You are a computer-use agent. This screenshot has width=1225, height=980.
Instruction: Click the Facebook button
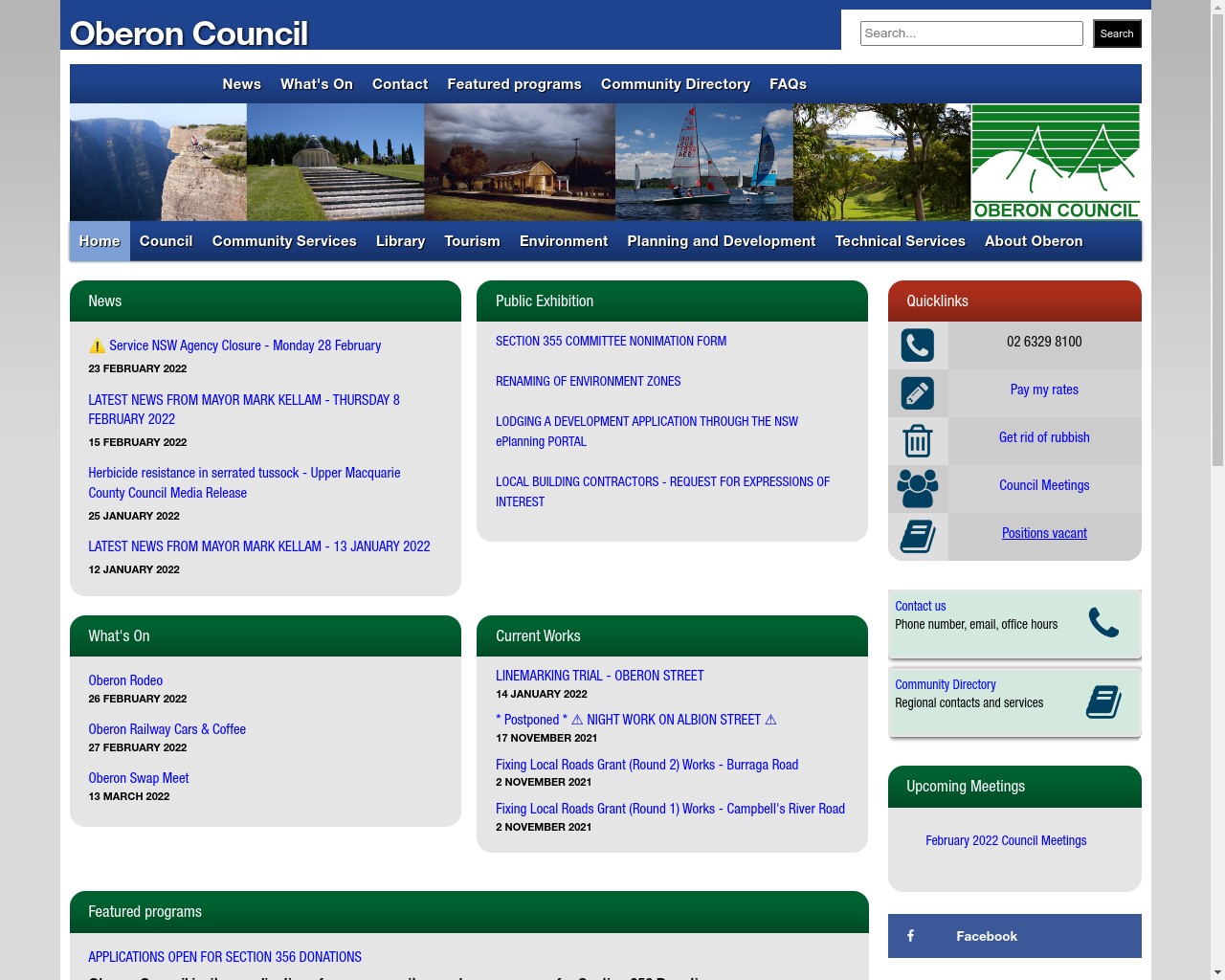[x=1014, y=936]
